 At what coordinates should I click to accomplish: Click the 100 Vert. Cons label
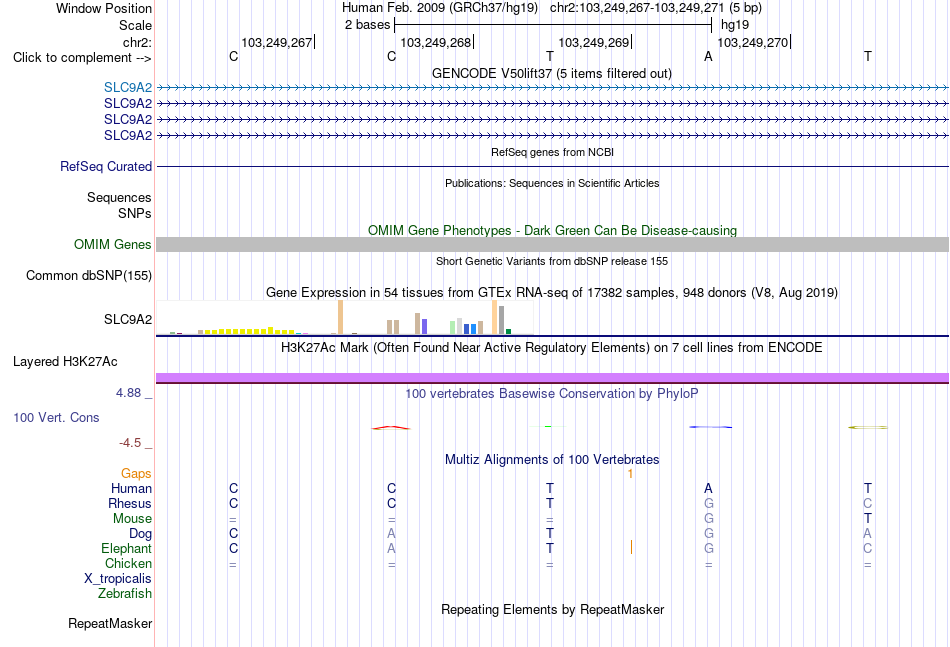(x=56, y=417)
